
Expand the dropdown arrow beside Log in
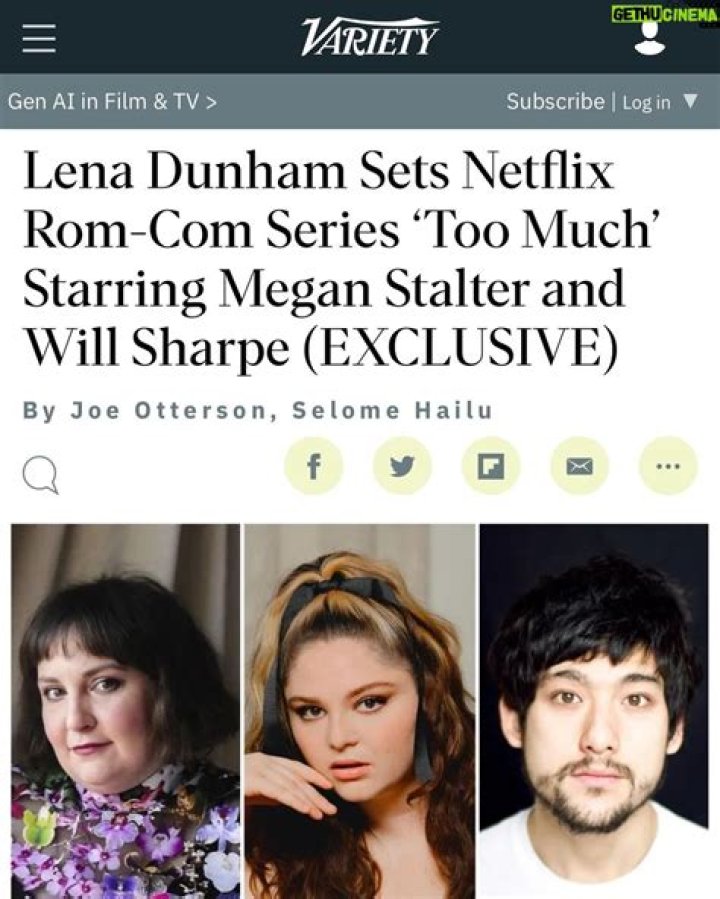pyautogui.click(x=691, y=101)
